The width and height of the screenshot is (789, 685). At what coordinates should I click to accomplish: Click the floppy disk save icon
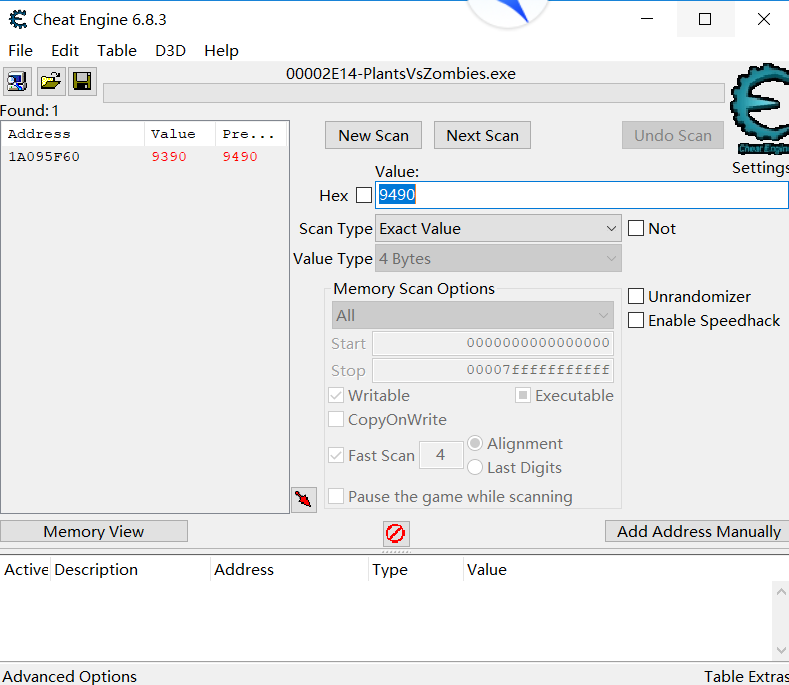[82, 81]
